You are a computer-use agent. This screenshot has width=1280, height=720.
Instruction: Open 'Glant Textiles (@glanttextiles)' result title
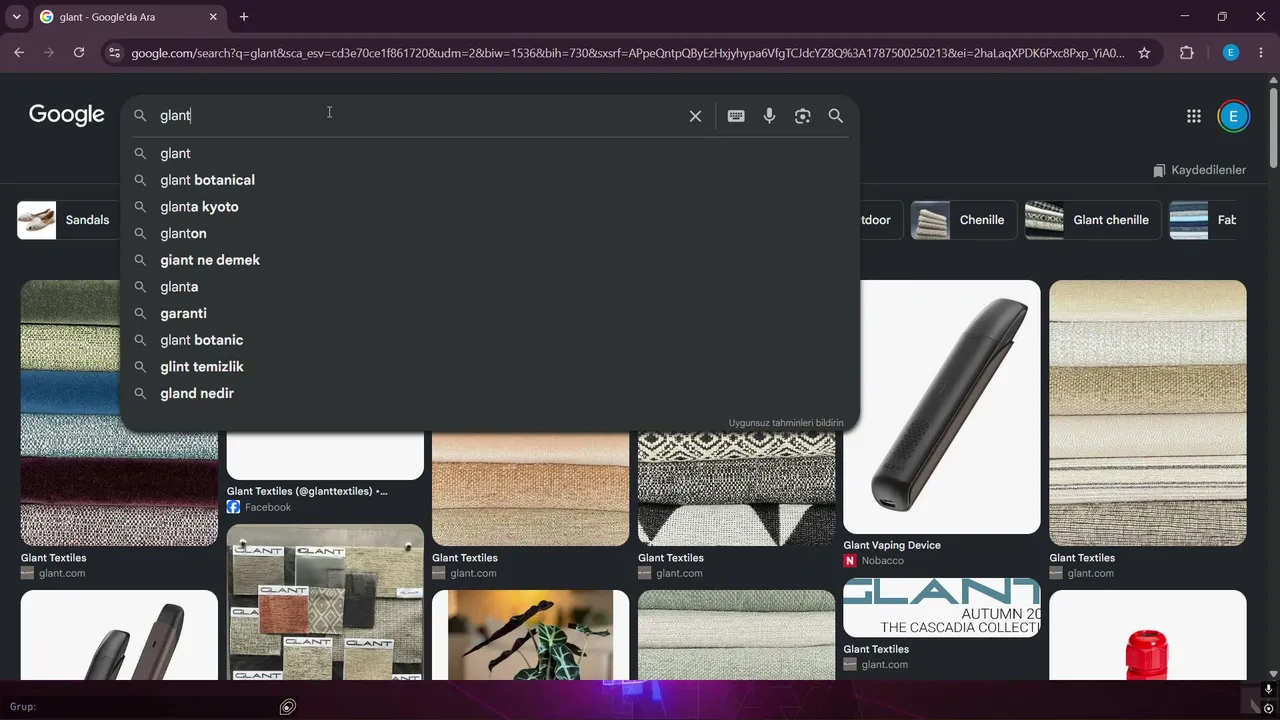pyautogui.click(x=307, y=491)
